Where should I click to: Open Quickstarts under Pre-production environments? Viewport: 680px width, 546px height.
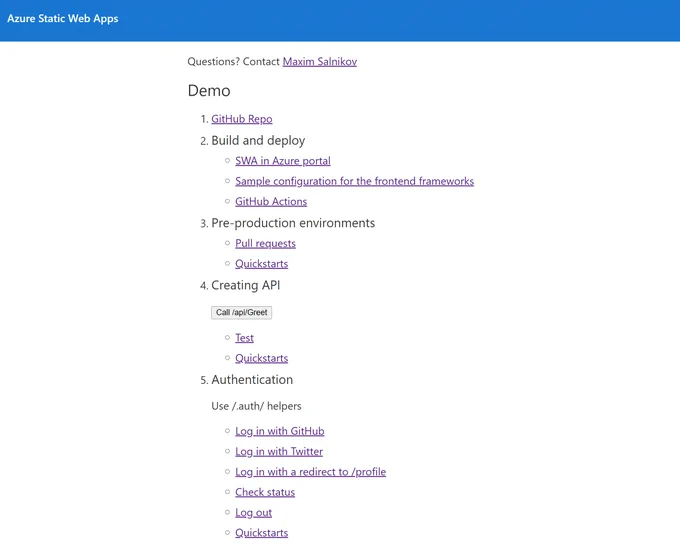pos(262,264)
